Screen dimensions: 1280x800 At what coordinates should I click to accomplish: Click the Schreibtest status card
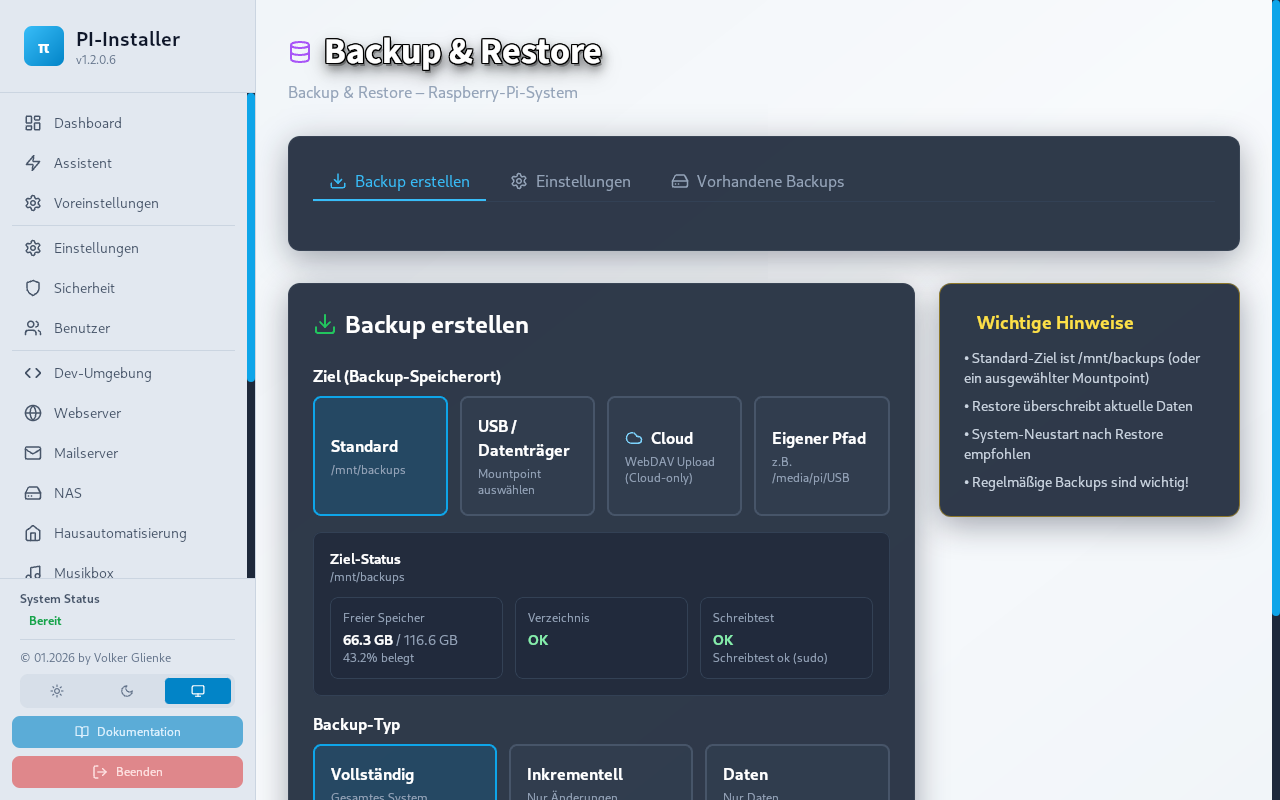[786, 638]
